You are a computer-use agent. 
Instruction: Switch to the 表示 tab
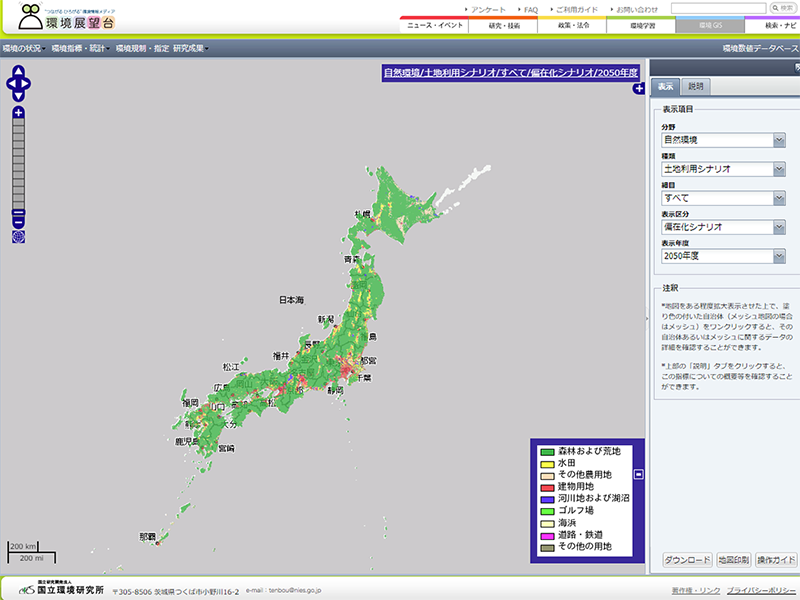(665, 87)
